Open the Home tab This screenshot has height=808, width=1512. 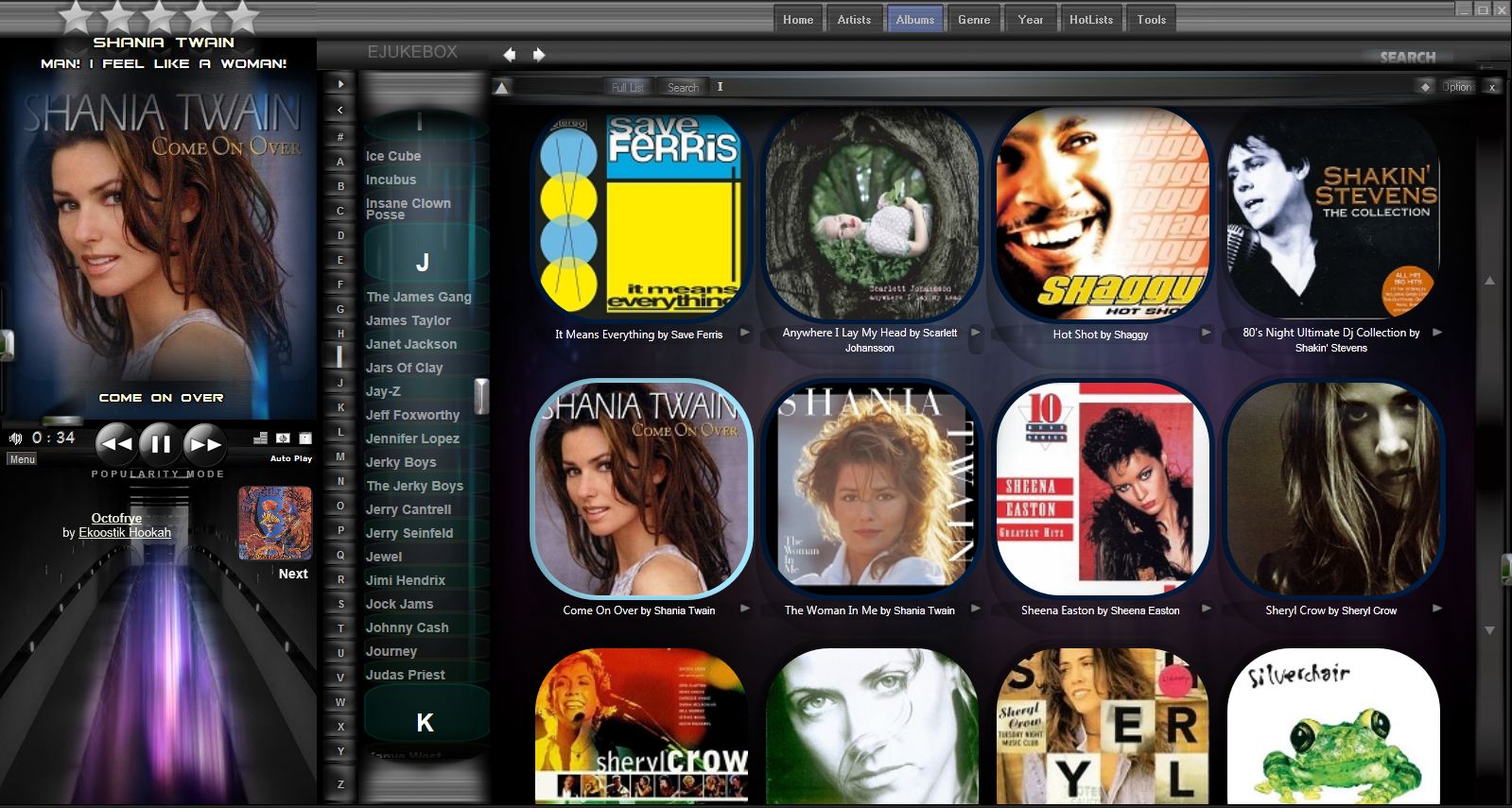tap(798, 19)
